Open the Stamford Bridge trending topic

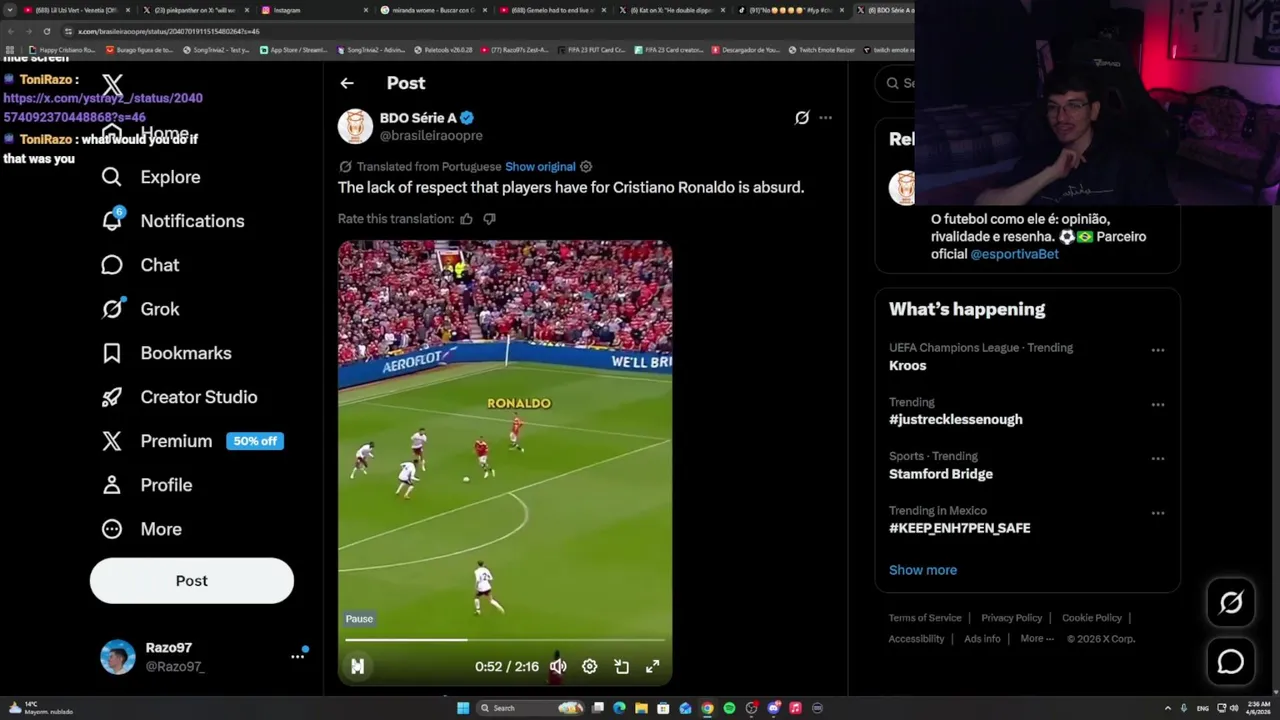tap(941, 474)
